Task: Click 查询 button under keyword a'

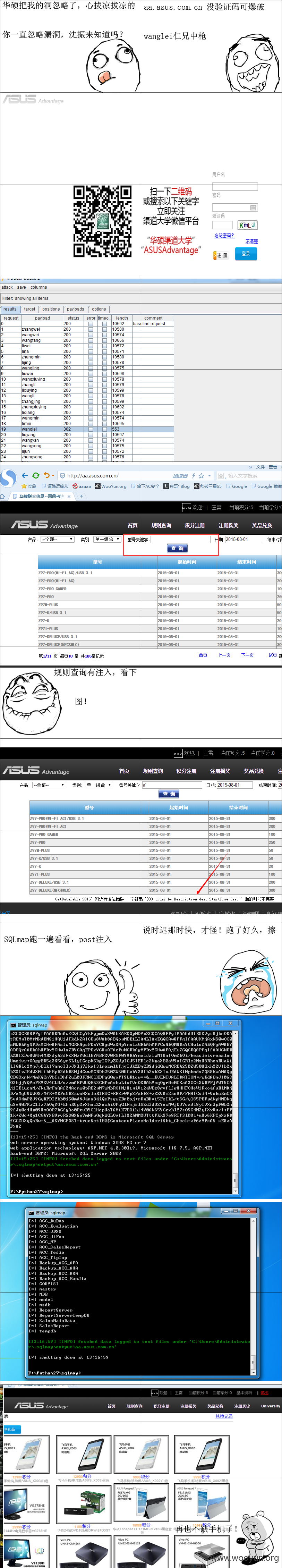Action: click(x=169, y=794)
